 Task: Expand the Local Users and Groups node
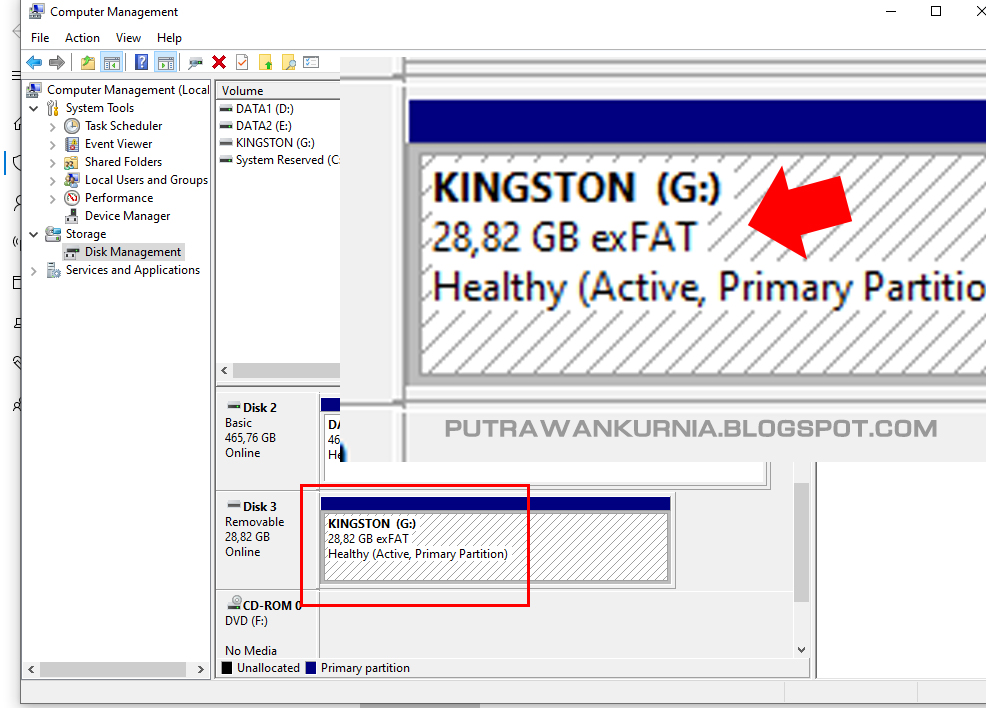pyautogui.click(x=52, y=180)
